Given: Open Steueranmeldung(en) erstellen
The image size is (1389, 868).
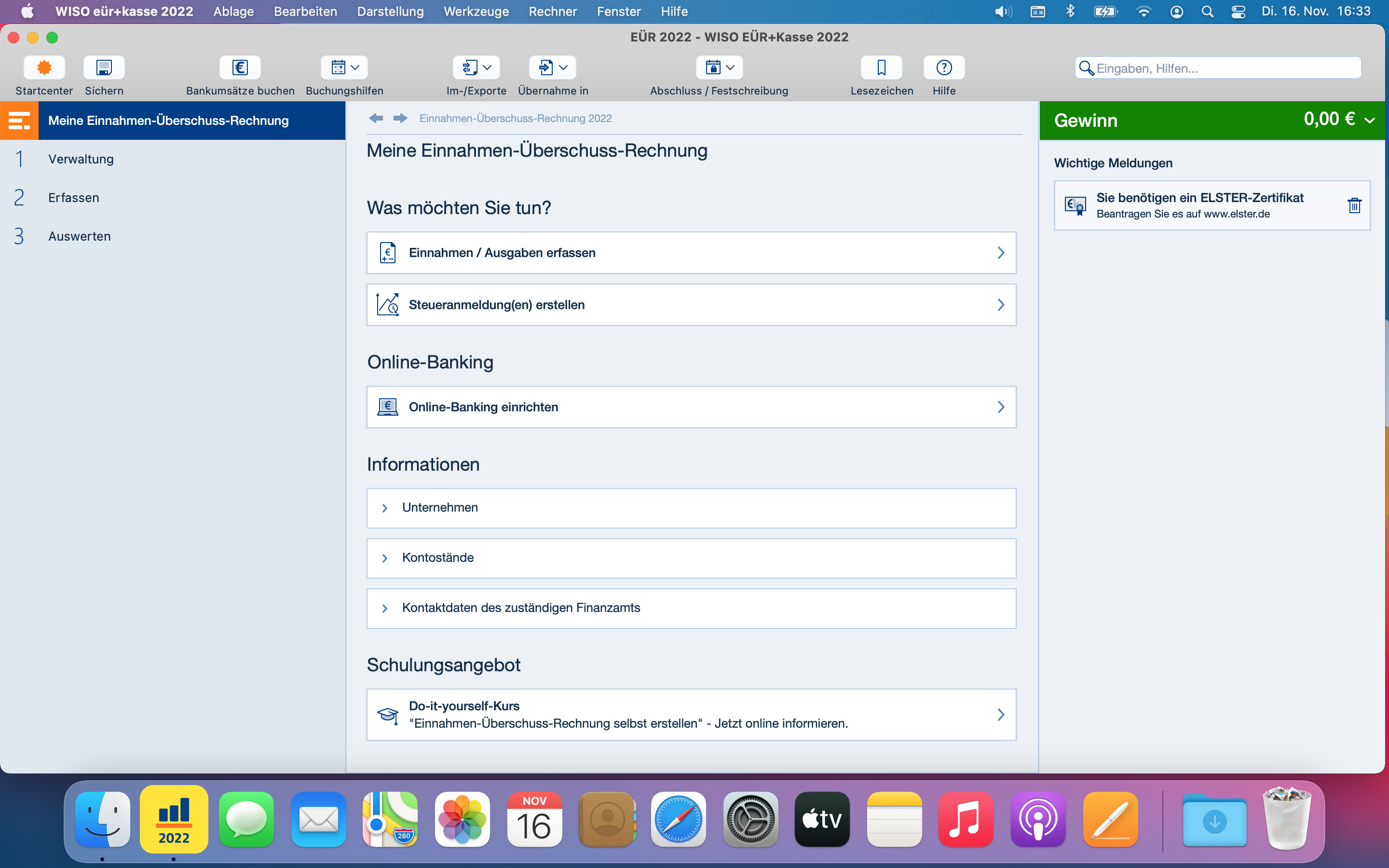Looking at the screenshot, I should tap(691, 305).
